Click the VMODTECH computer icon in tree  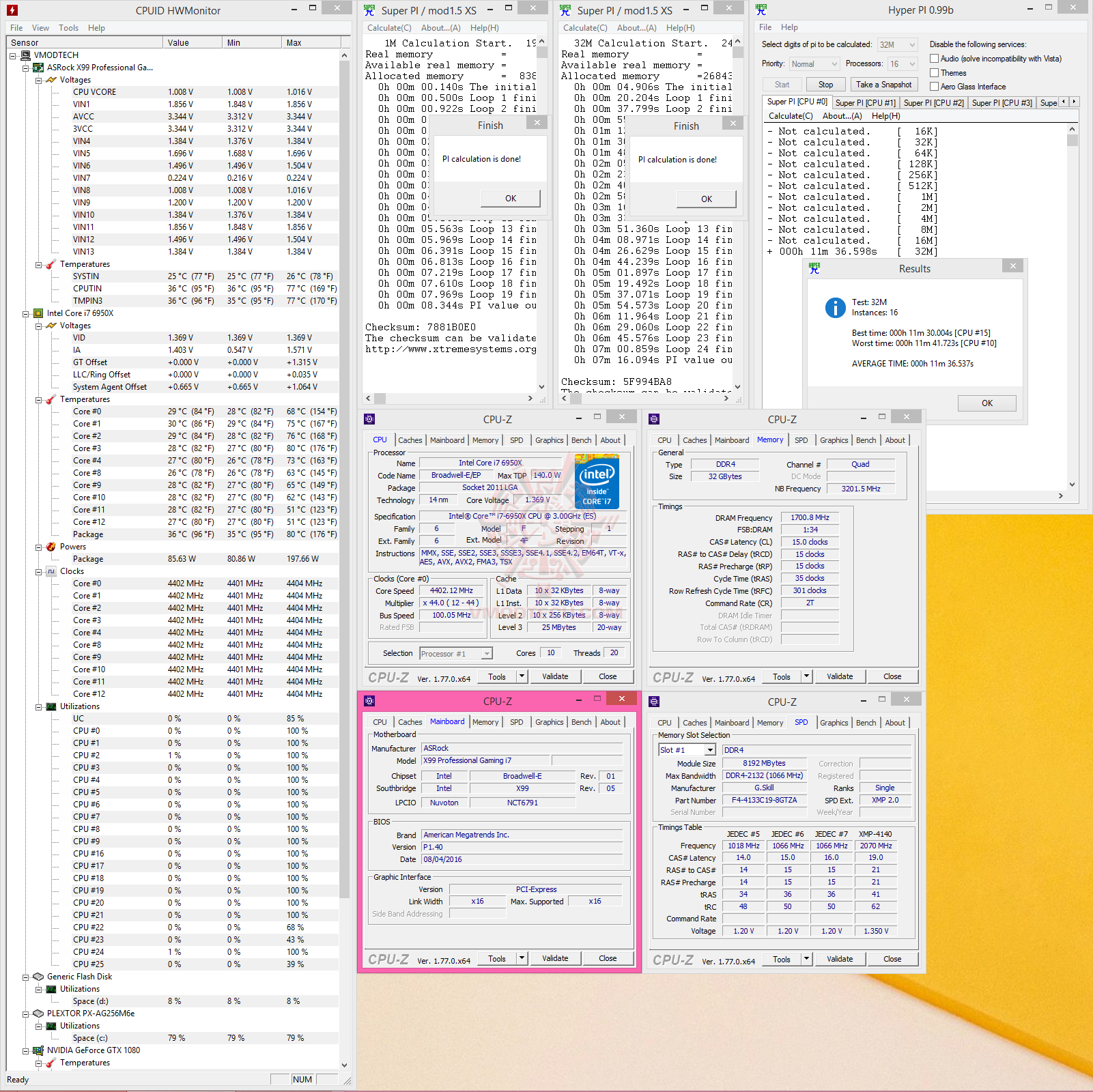pyautogui.click(x=26, y=55)
